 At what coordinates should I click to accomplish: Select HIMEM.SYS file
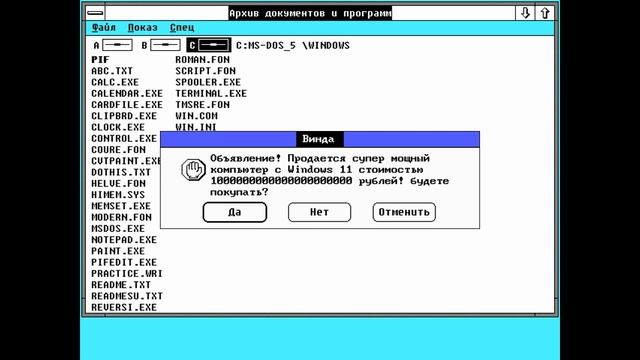coord(118,195)
